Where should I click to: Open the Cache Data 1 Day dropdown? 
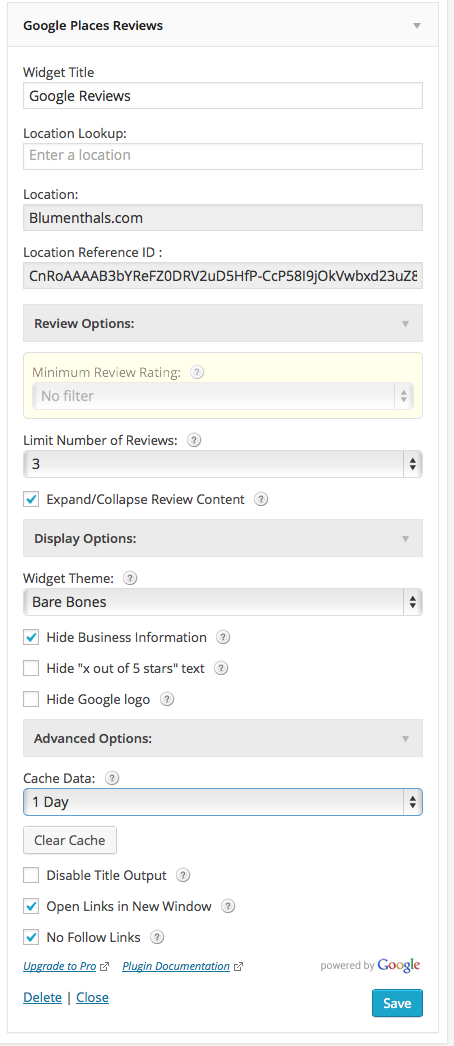point(223,802)
